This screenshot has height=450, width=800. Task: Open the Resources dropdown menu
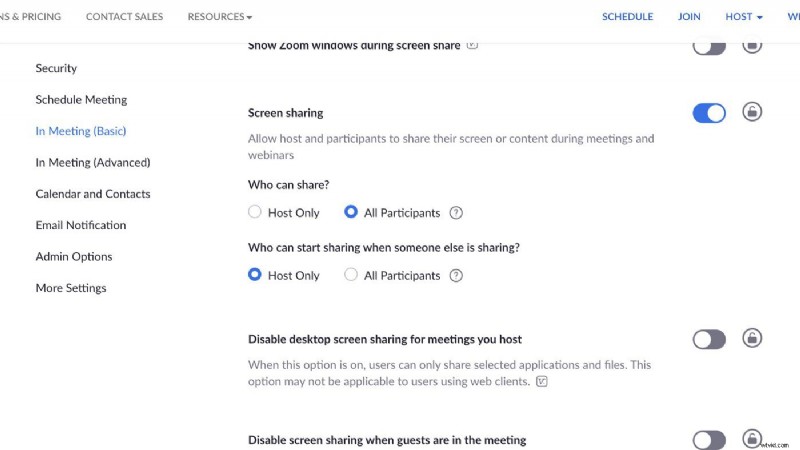click(x=219, y=17)
